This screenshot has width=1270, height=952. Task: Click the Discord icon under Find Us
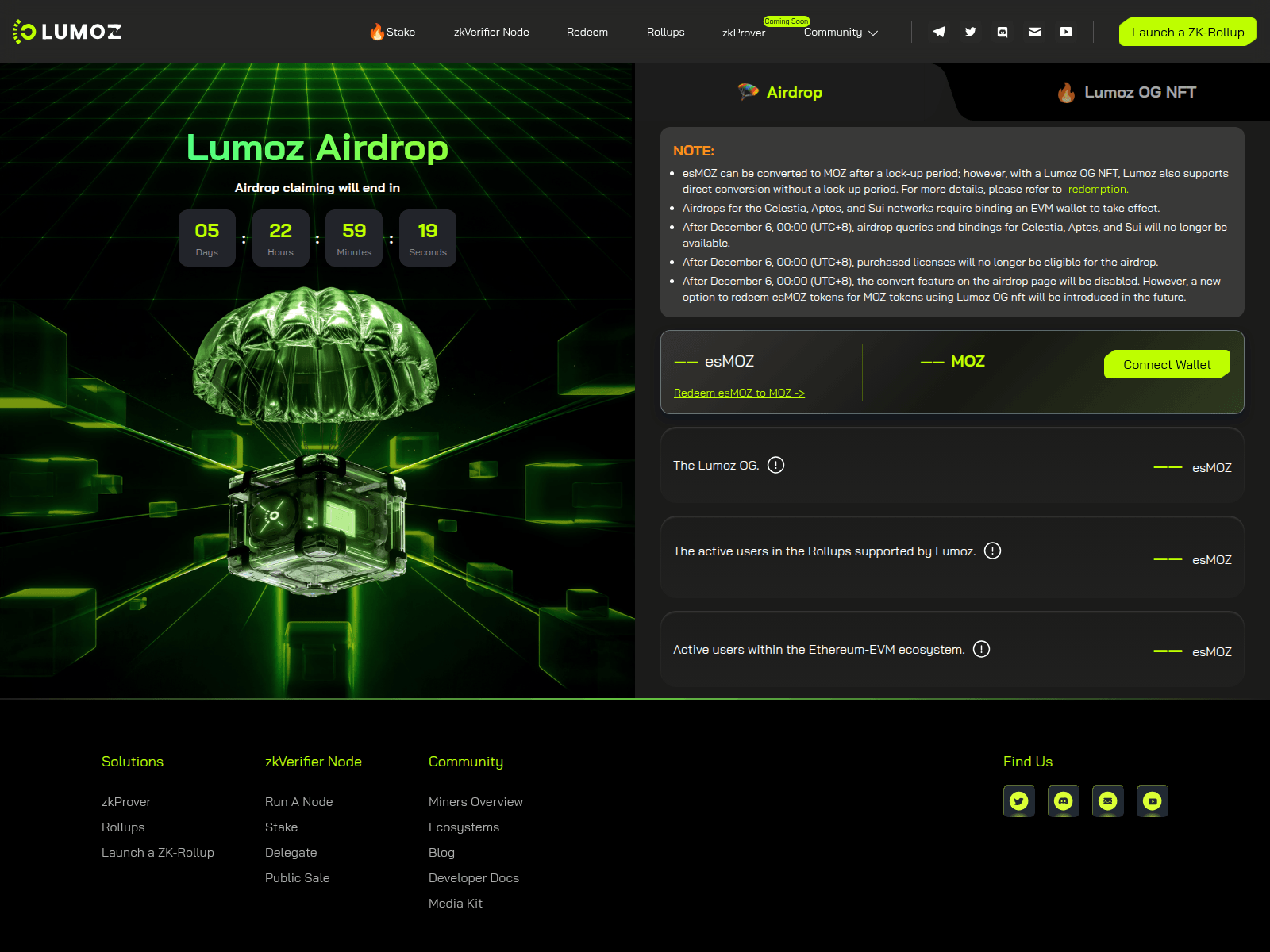(x=1064, y=801)
